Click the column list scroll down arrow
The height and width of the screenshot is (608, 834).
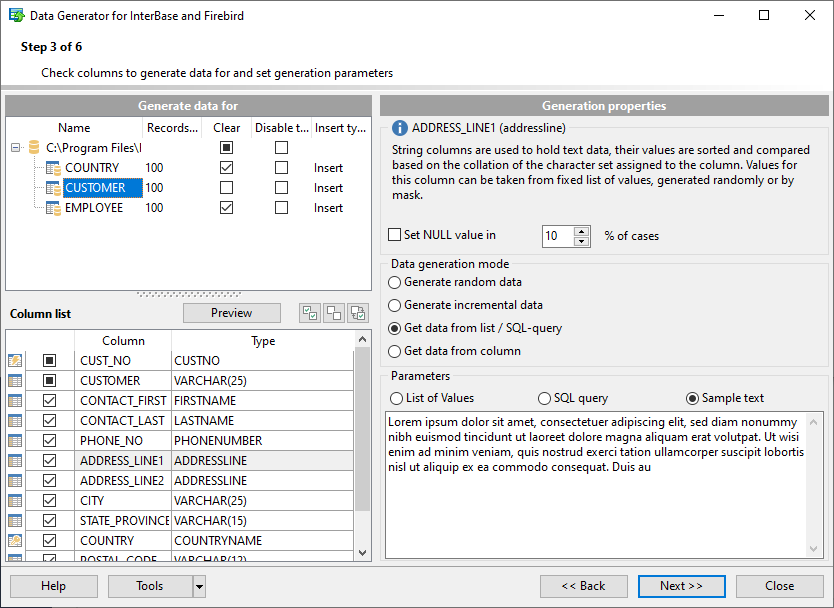coord(362,553)
